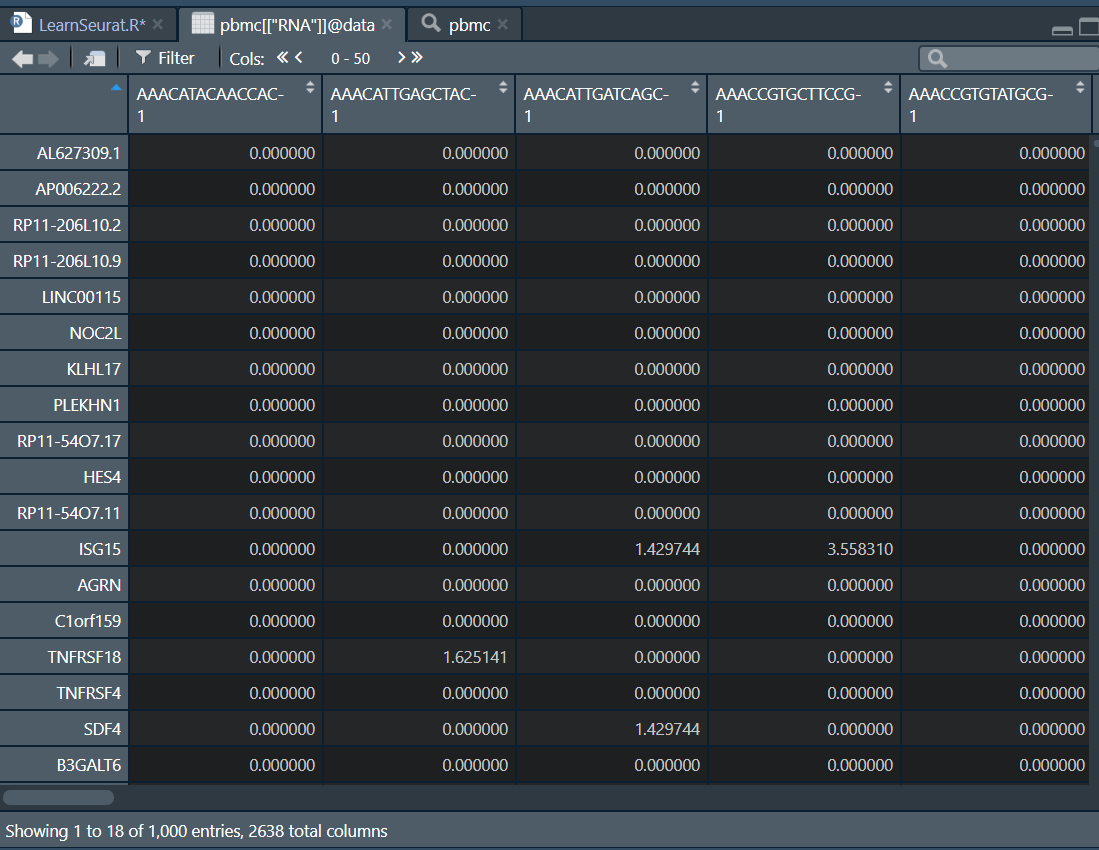Select the RP11-54O7.17 row label
The image size is (1099, 850).
click(x=69, y=441)
